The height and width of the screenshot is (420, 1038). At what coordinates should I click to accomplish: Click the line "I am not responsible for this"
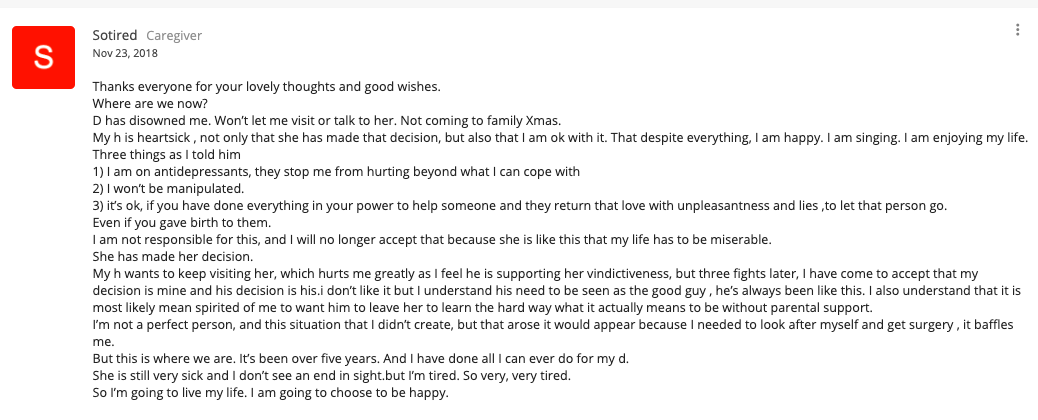tap(432, 240)
